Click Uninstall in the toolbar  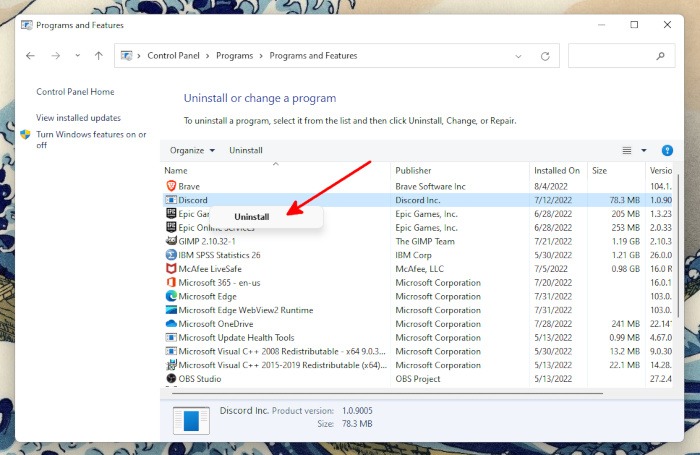246,150
